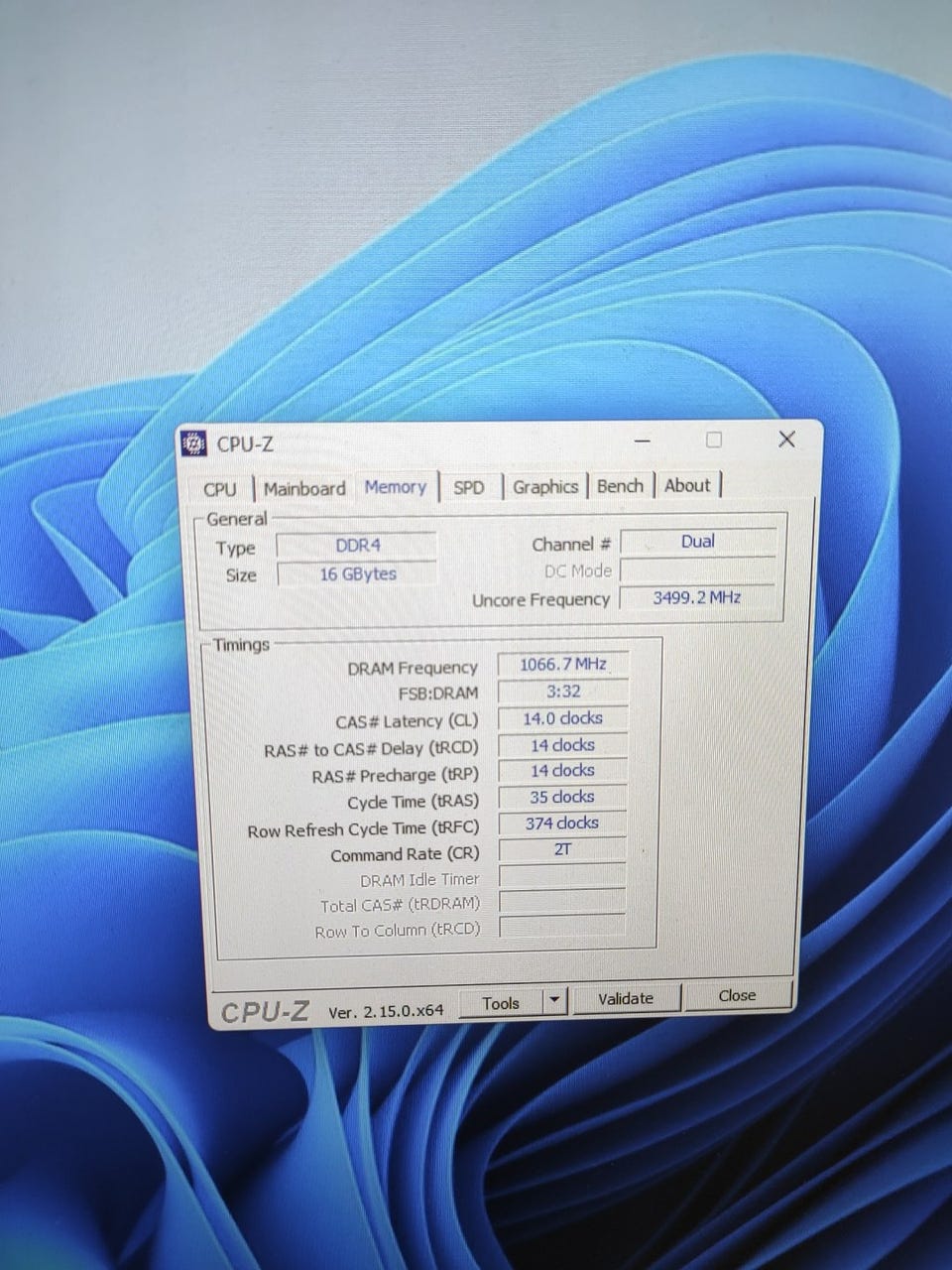This screenshot has height=1270, width=952.
Task: Click the 2T command rate value
Action: (562, 849)
